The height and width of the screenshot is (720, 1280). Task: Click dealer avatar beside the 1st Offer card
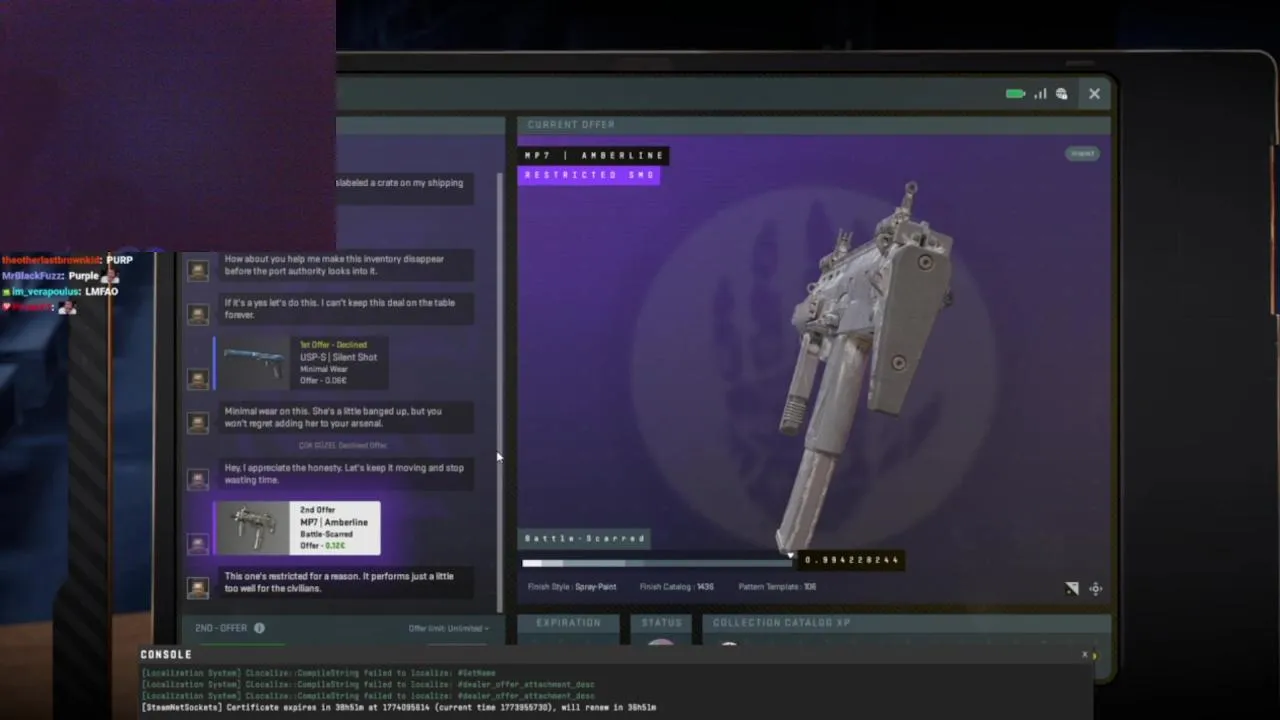point(198,379)
